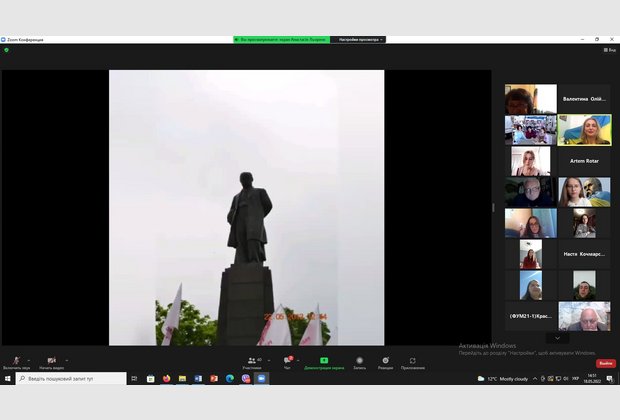The height and width of the screenshot is (420, 620).
Task: Open the Настройки просмотра dropdown
Action: pyautogui.click(x=359, y=39)
